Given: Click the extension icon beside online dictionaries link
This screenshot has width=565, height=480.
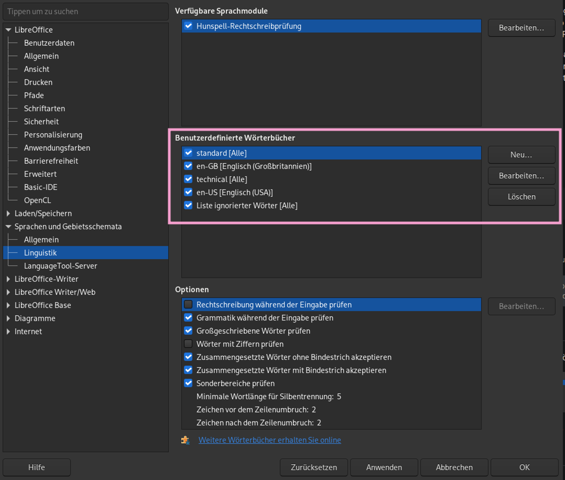Looking at the screenshot, I should point(185,440).
